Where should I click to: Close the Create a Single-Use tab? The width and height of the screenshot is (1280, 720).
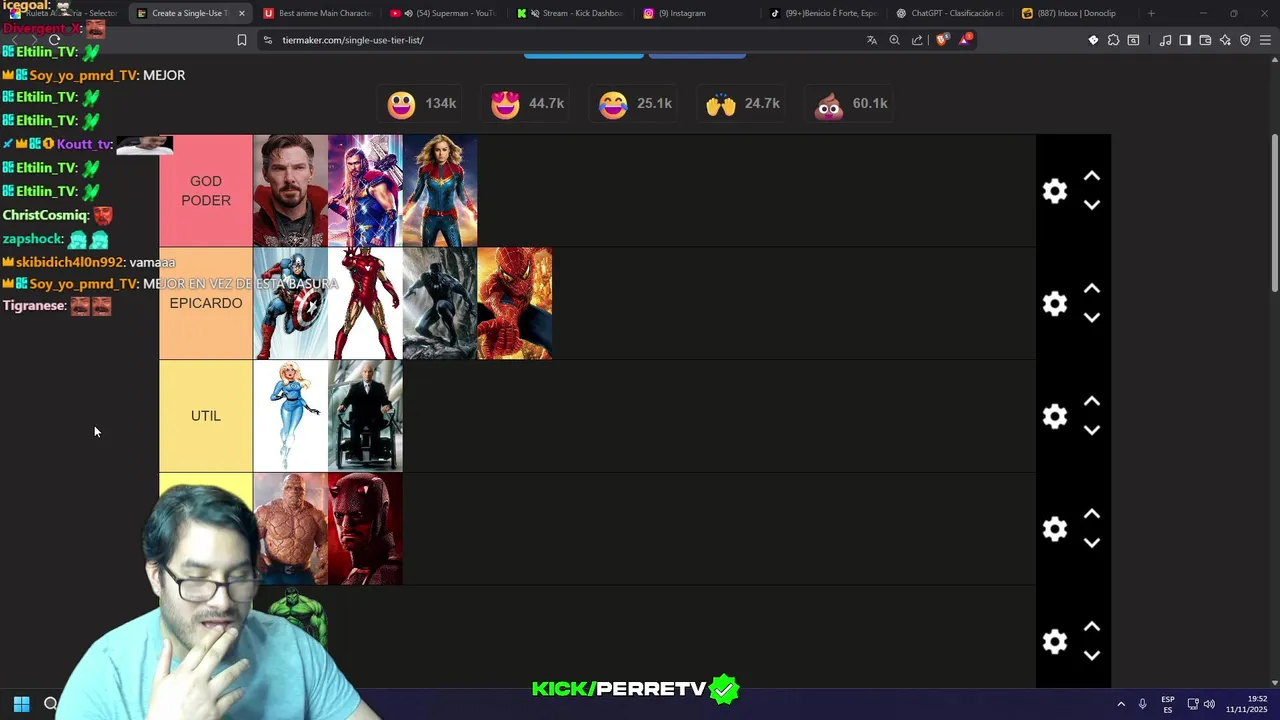pyautogui.click(x=241, y=13)
